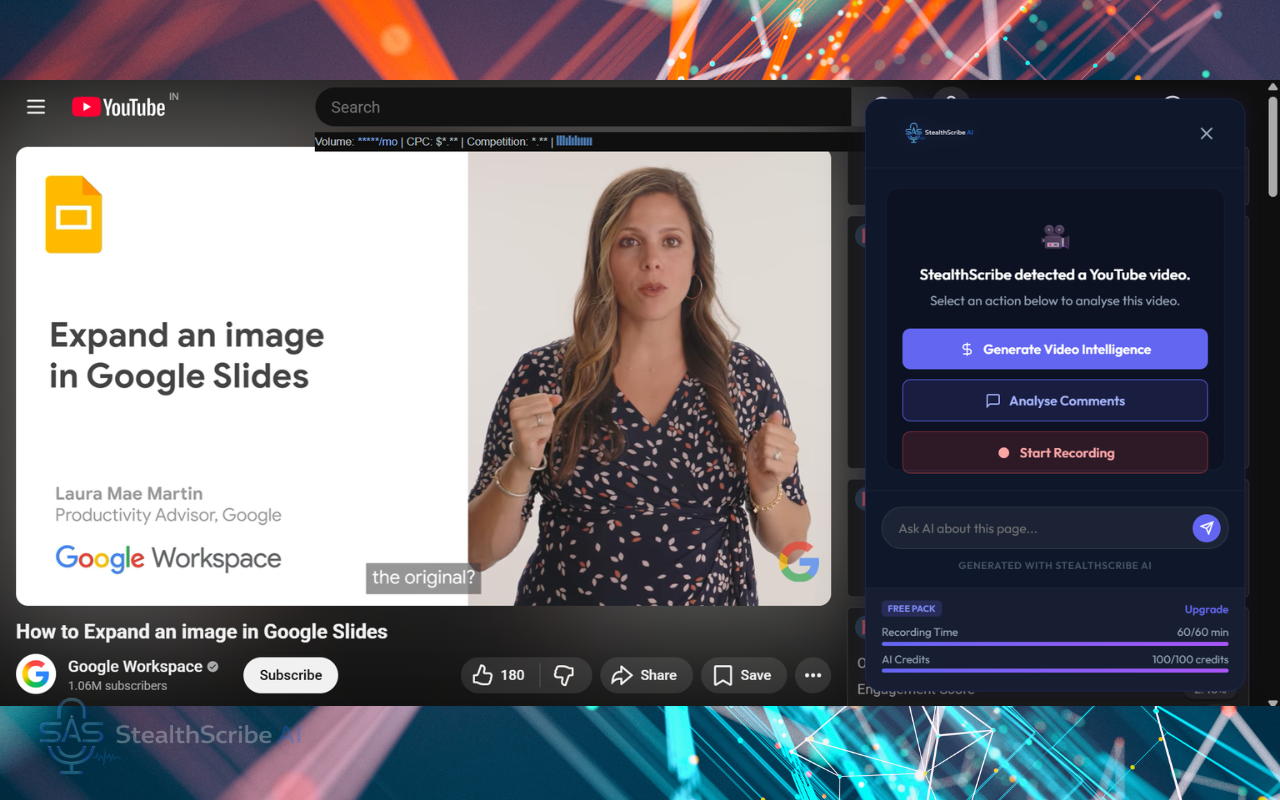Open the YouTube hamburger menu
1280x800 pixels.
36,107
